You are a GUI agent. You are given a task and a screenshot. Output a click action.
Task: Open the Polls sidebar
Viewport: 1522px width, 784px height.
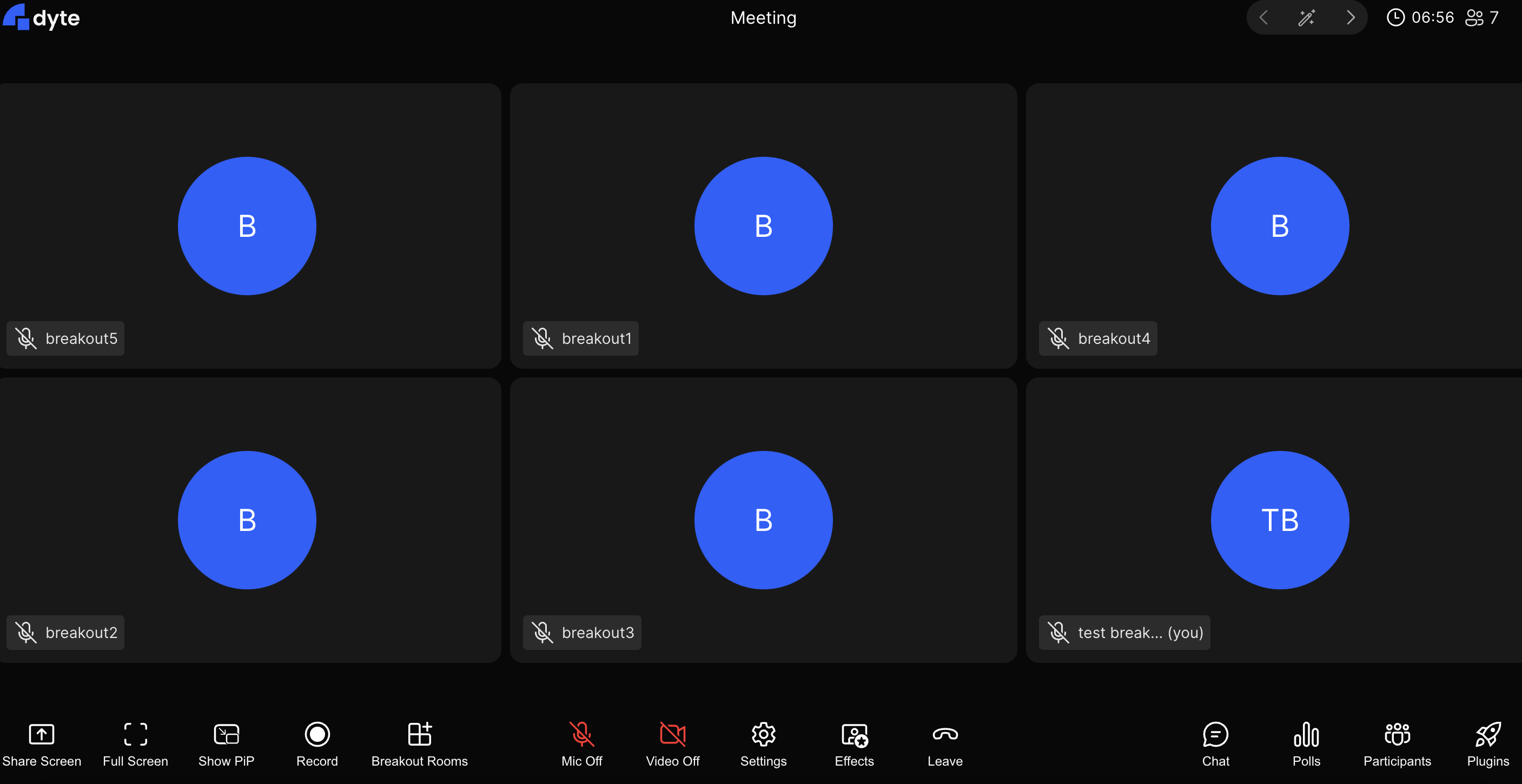point(1306,734)
